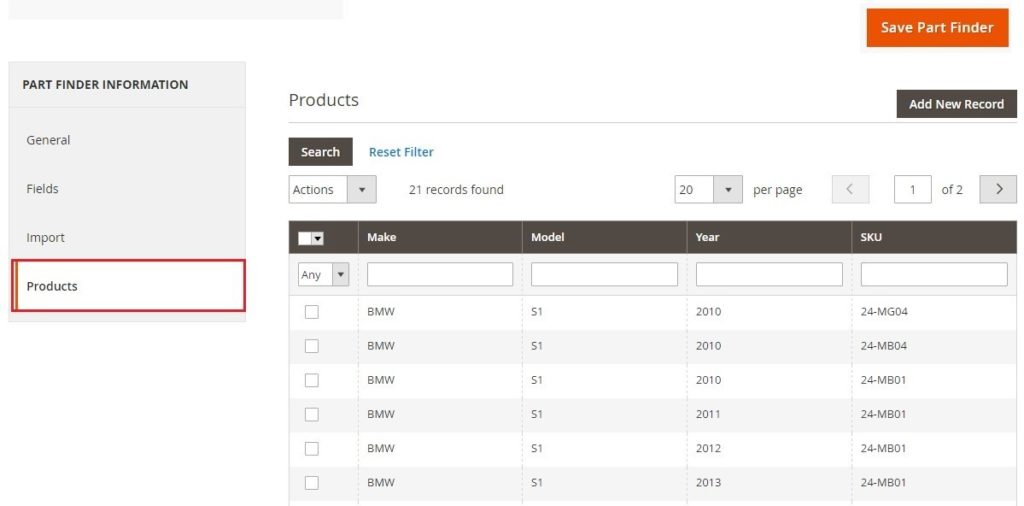Select the BMW S1 2011 row checkbox
This screenshot has width=1024, height=506.
(x=312, y=414)
